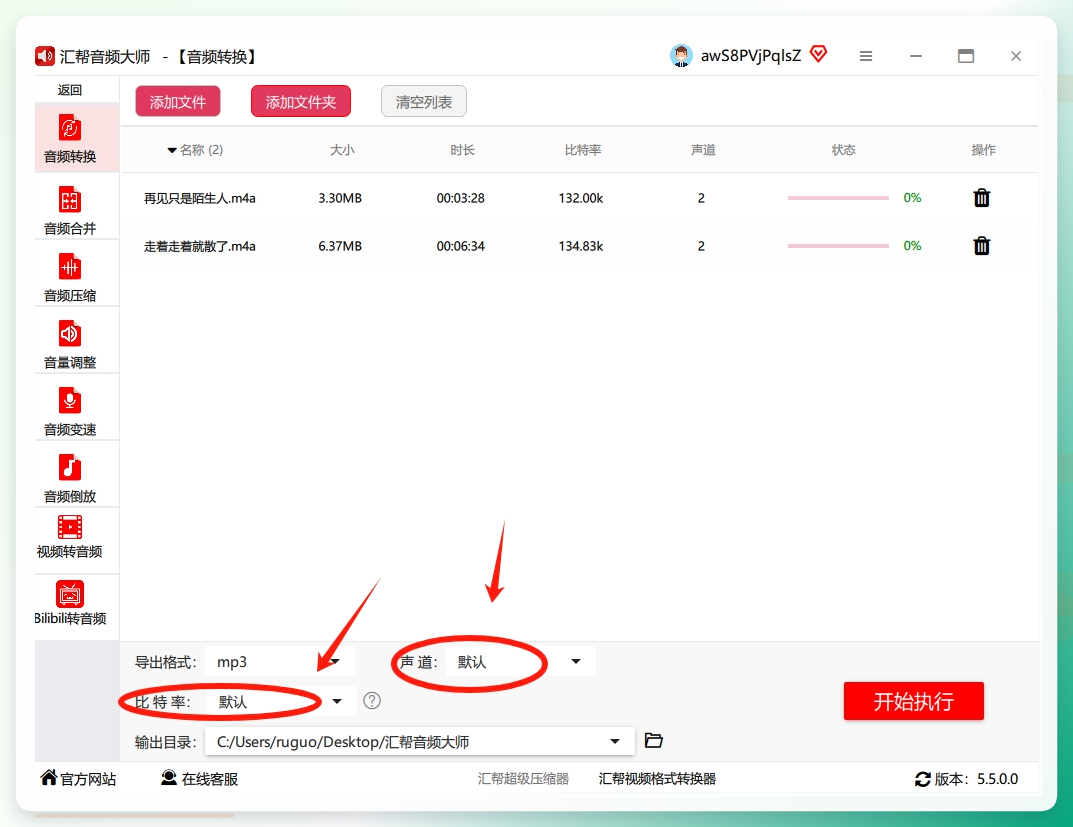Select file 再见只是陌生人.m4a
Image resolution: width=1073 pixels, height=827 pixels.
[200, 198]
